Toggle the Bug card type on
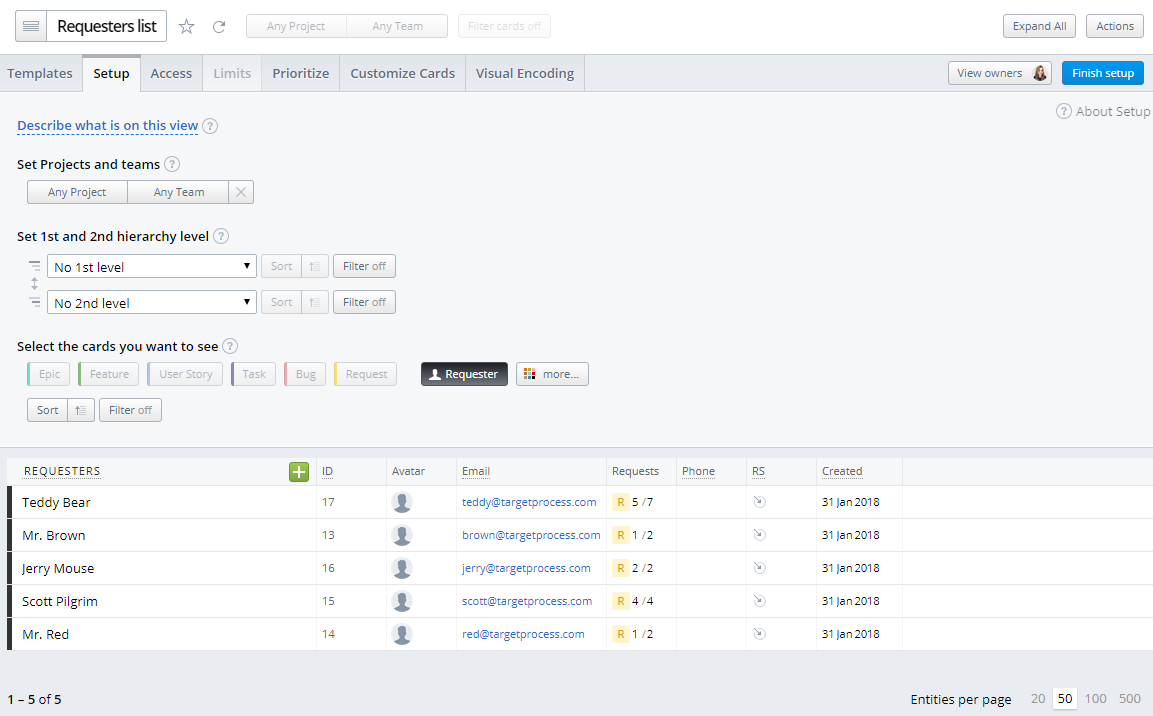The width and height of the screenshot is (1153, 716). point(304,373)
